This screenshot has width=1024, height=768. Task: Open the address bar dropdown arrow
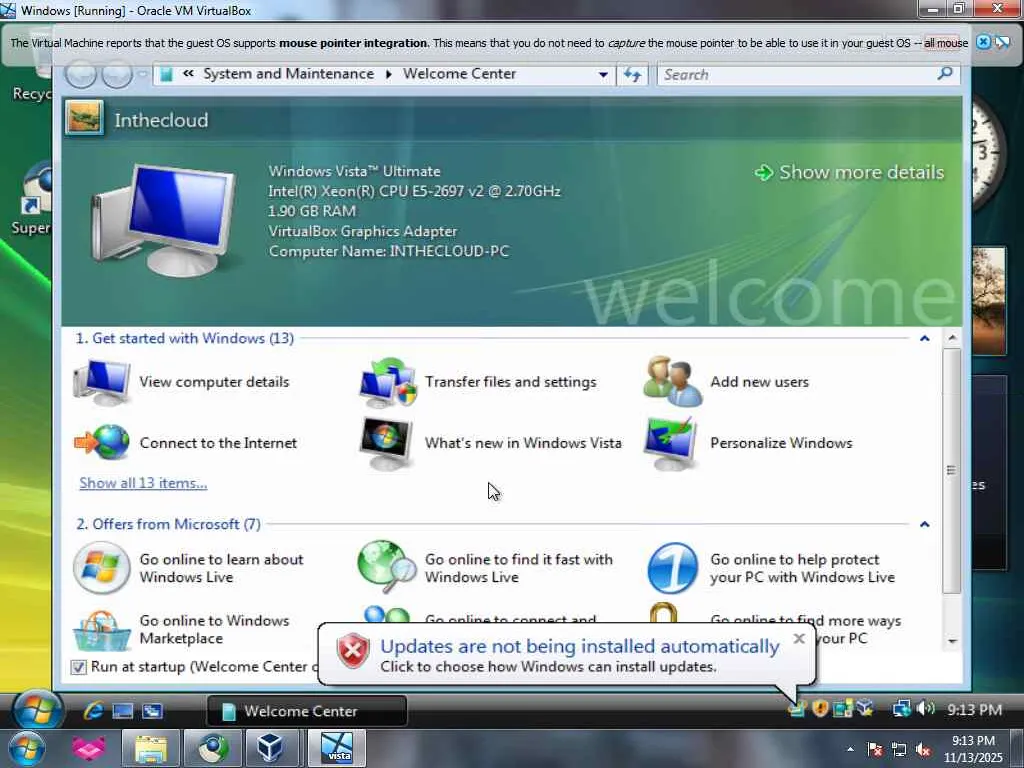[603, 74]
